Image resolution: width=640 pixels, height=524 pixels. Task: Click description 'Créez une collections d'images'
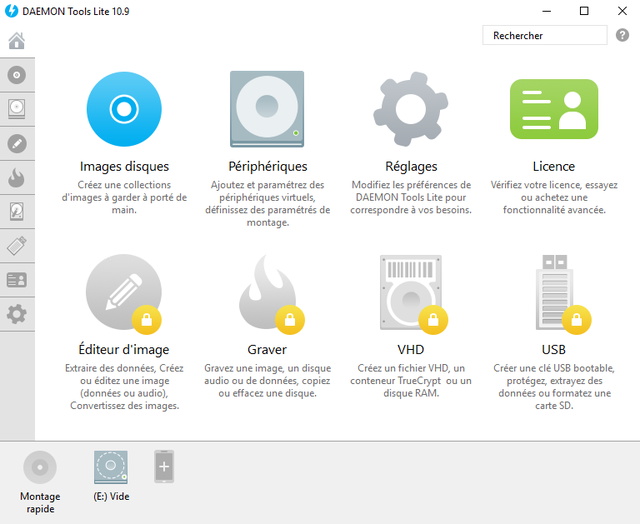pos(124,198)
